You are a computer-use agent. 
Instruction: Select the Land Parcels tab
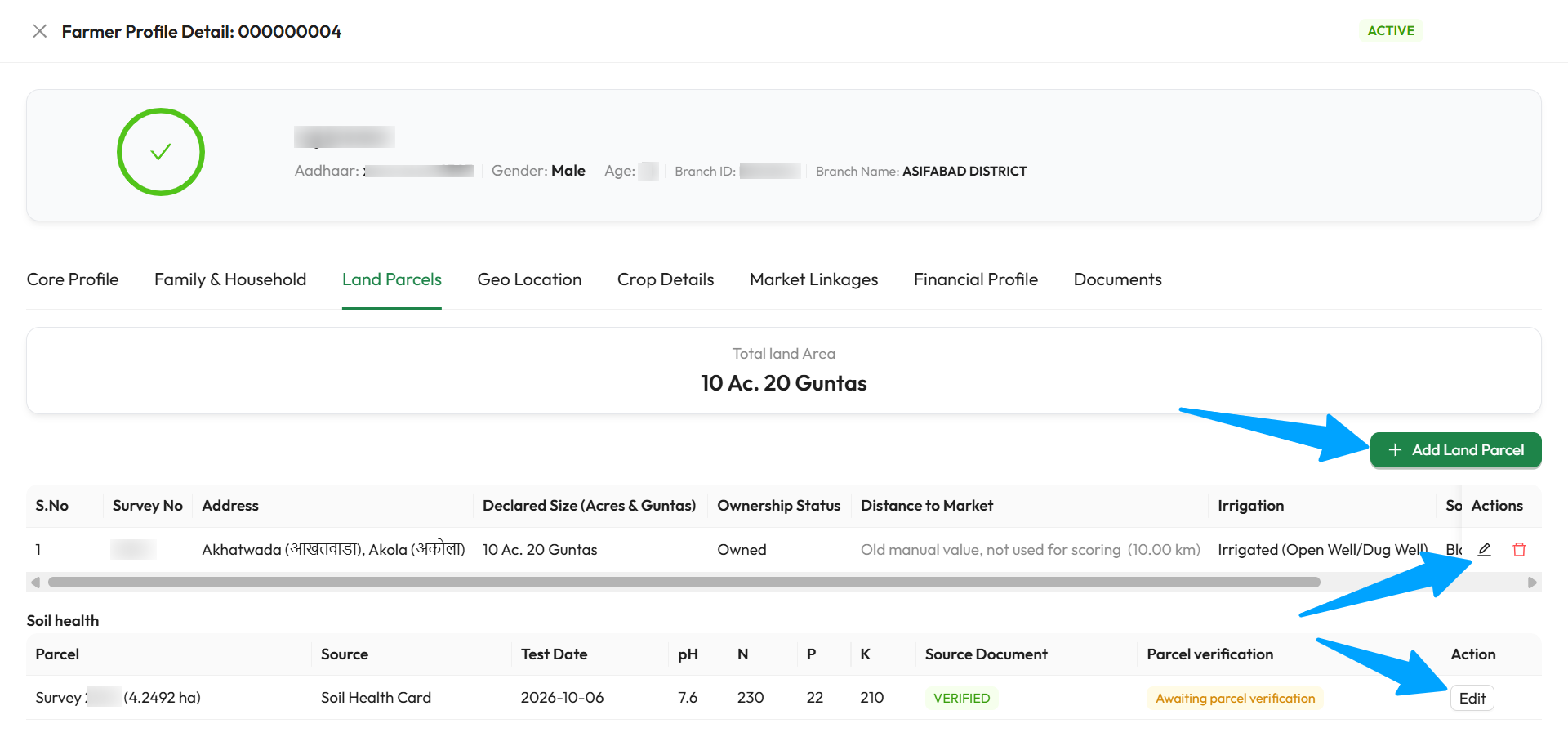[x=392, y=279]
